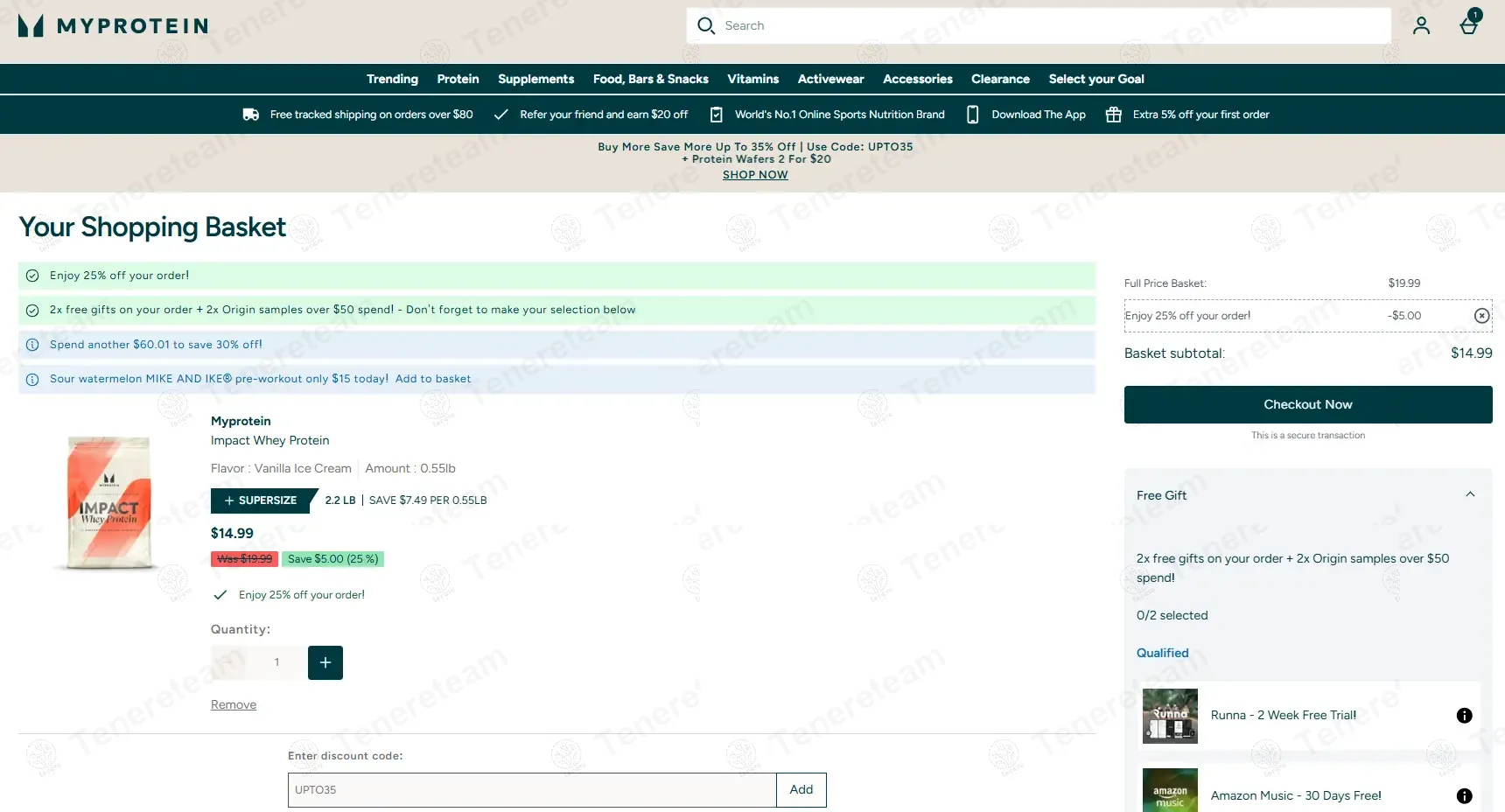Click the Checkout Now button
The width and height of the screenshot is (1505, 812).
(x=1308, y=404)
